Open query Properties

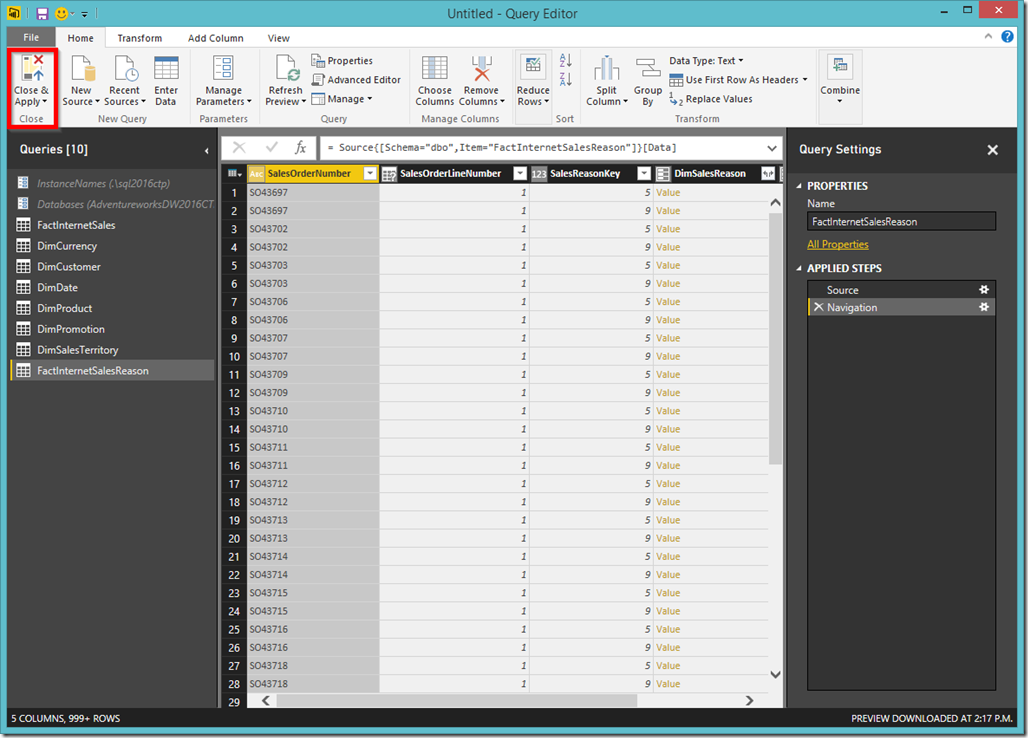point(342,61)
